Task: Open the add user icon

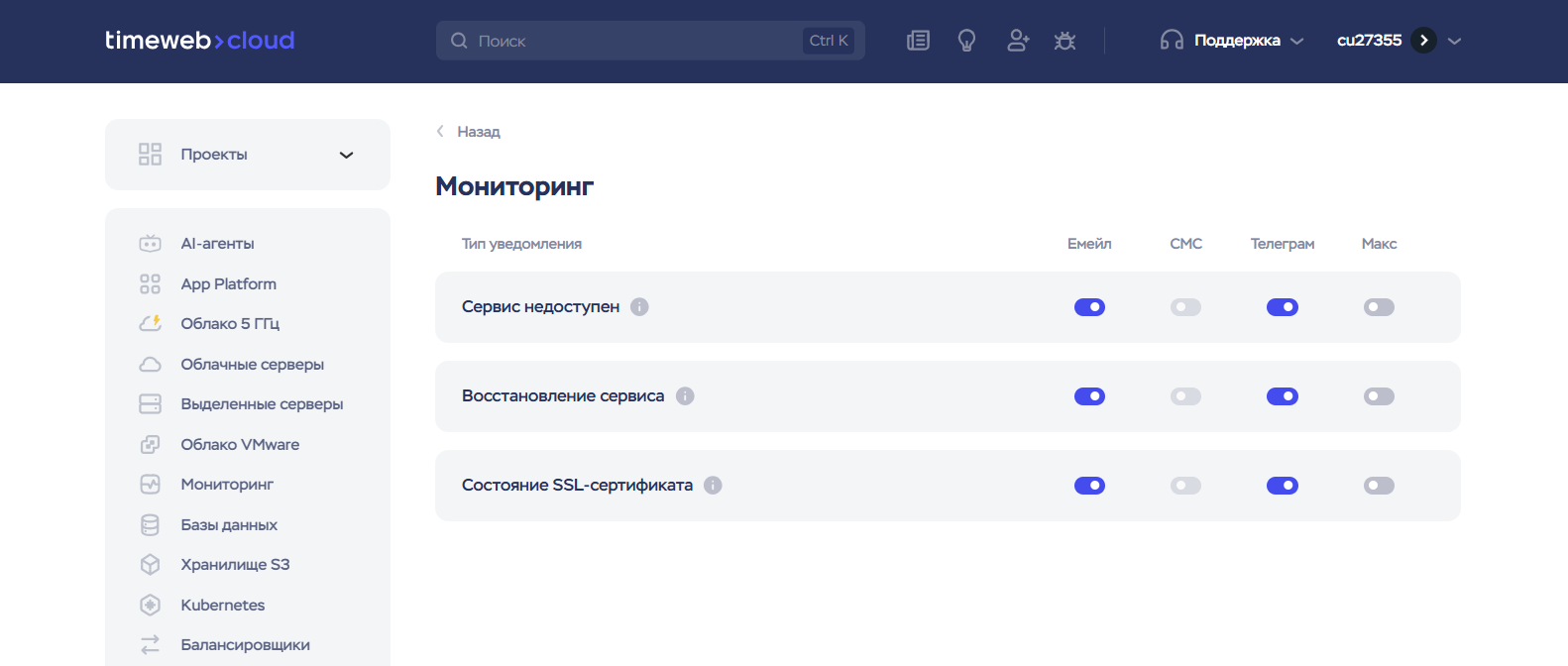Action: [x=1017, y=41]
